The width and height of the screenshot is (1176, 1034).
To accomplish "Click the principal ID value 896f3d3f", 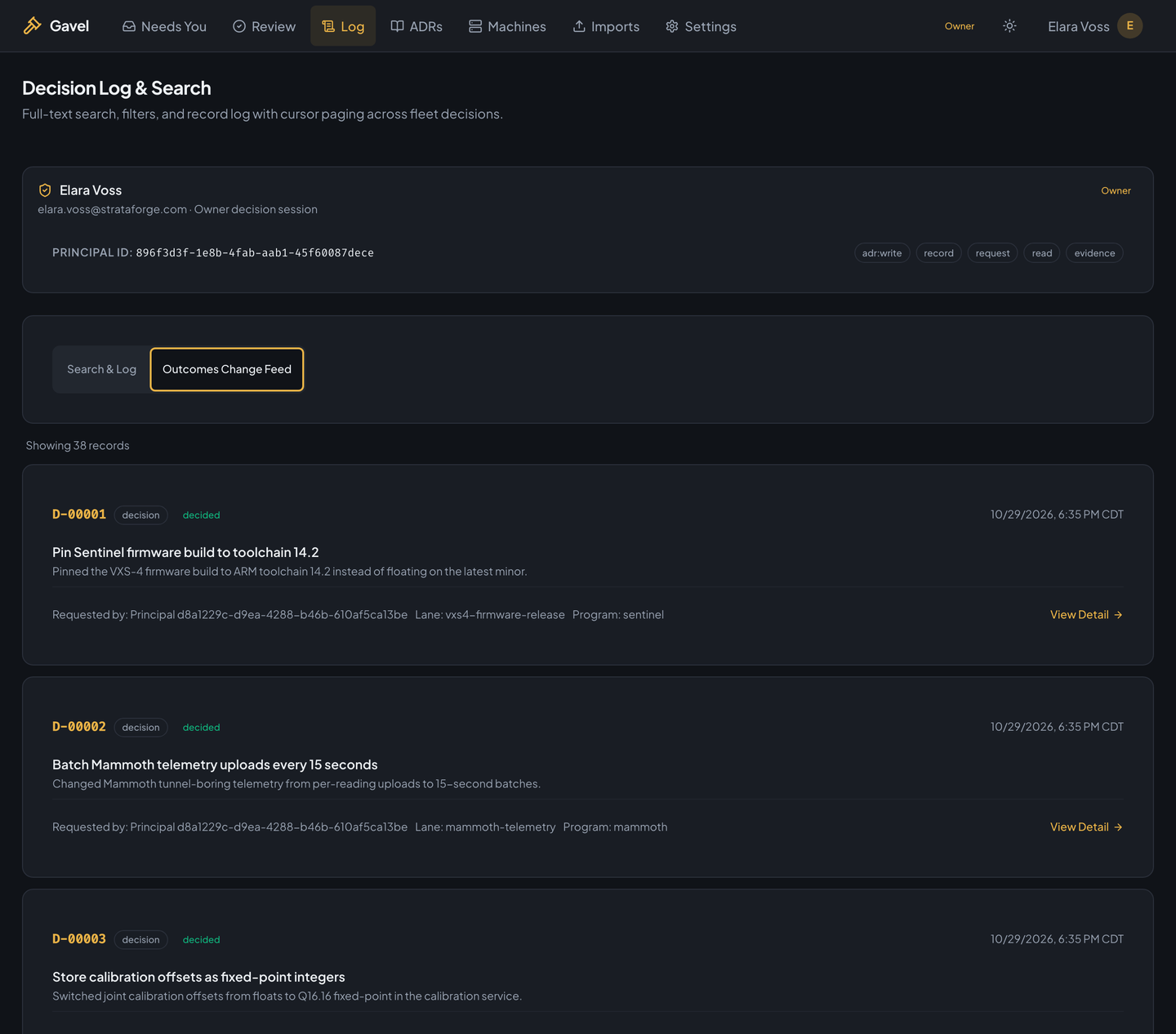I will [255, 253].
